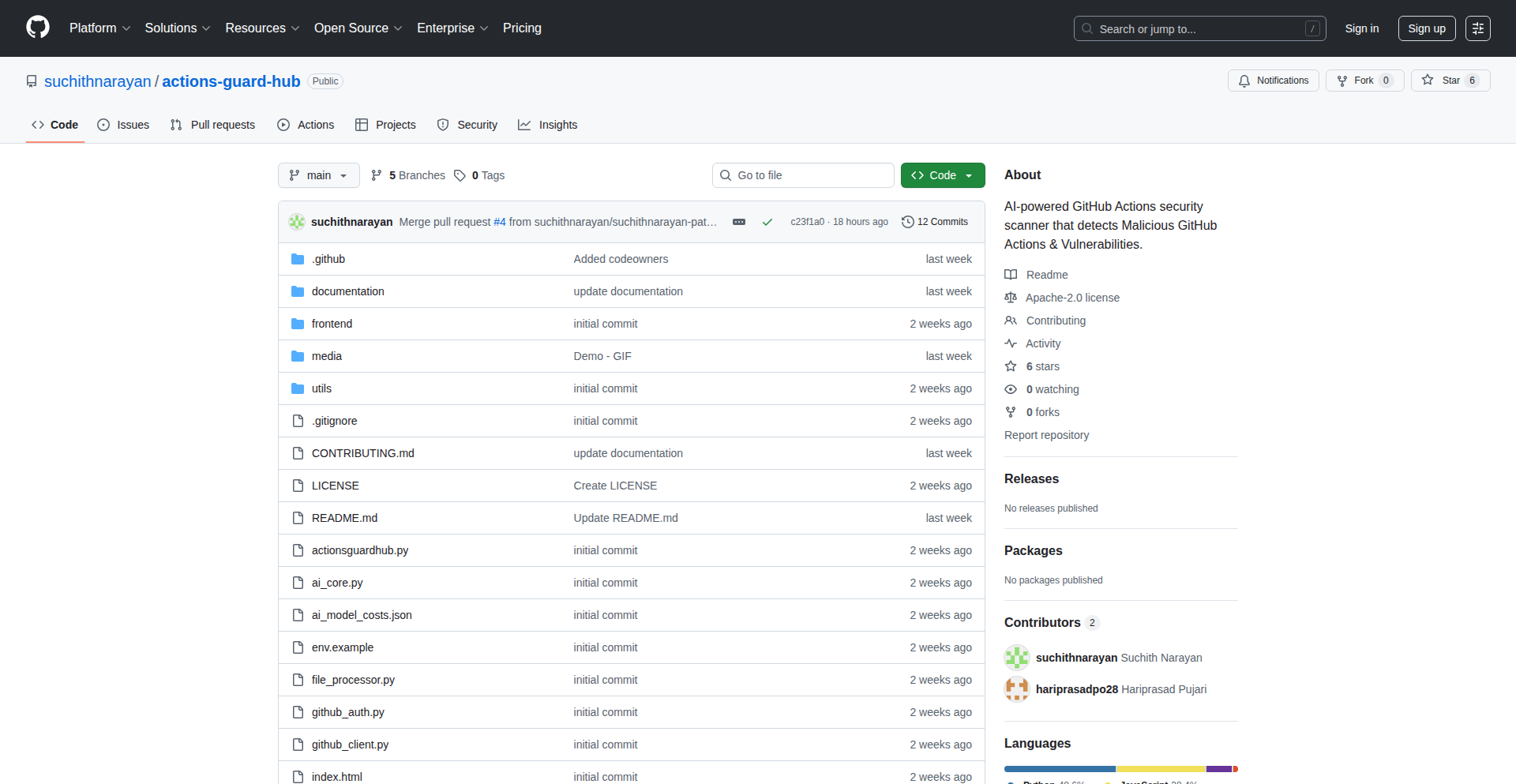Expand the green Code dropdown

point(942,175)
